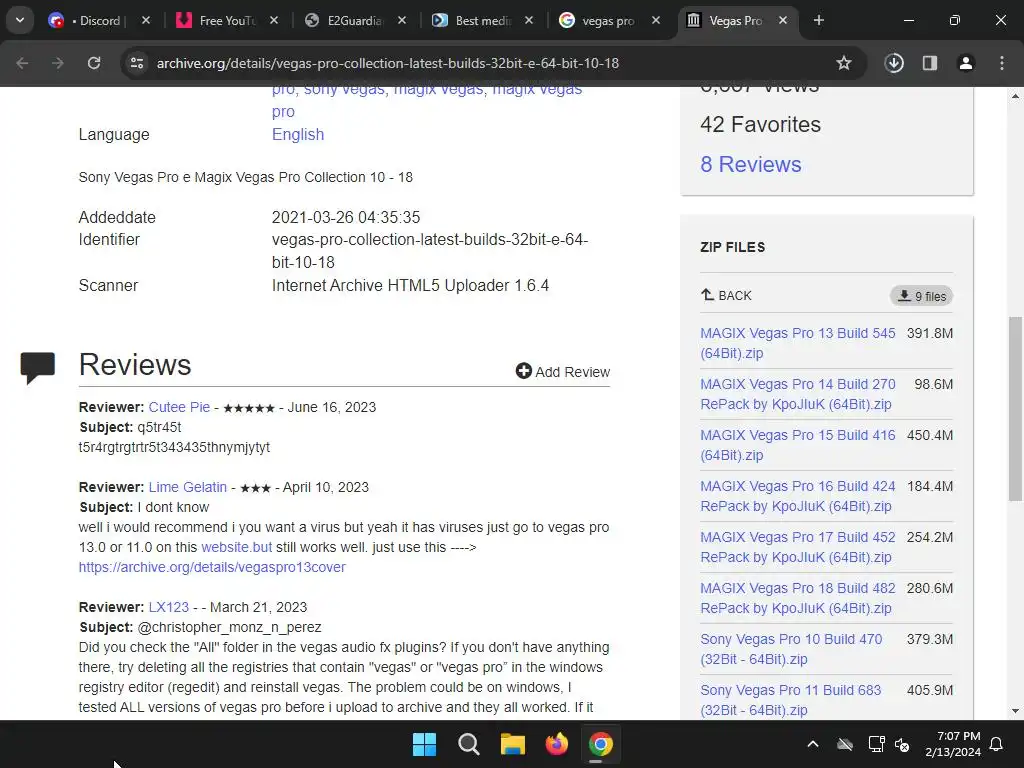
Task: Select Internet Archive HTML5 Uploader 1.6.4 text
Action: 410,285
